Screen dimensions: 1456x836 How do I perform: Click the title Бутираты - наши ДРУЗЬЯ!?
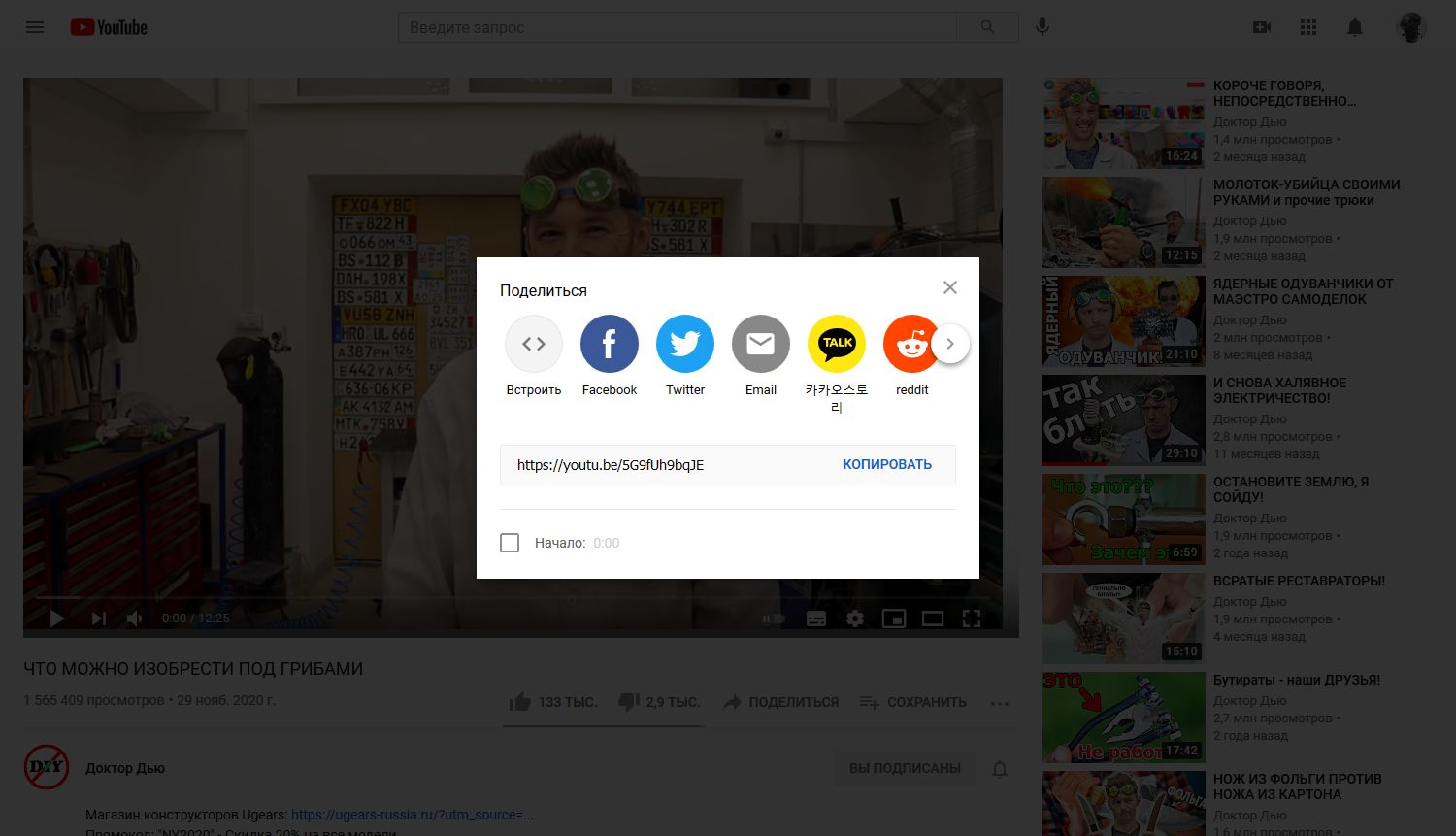click(1297, 680)
